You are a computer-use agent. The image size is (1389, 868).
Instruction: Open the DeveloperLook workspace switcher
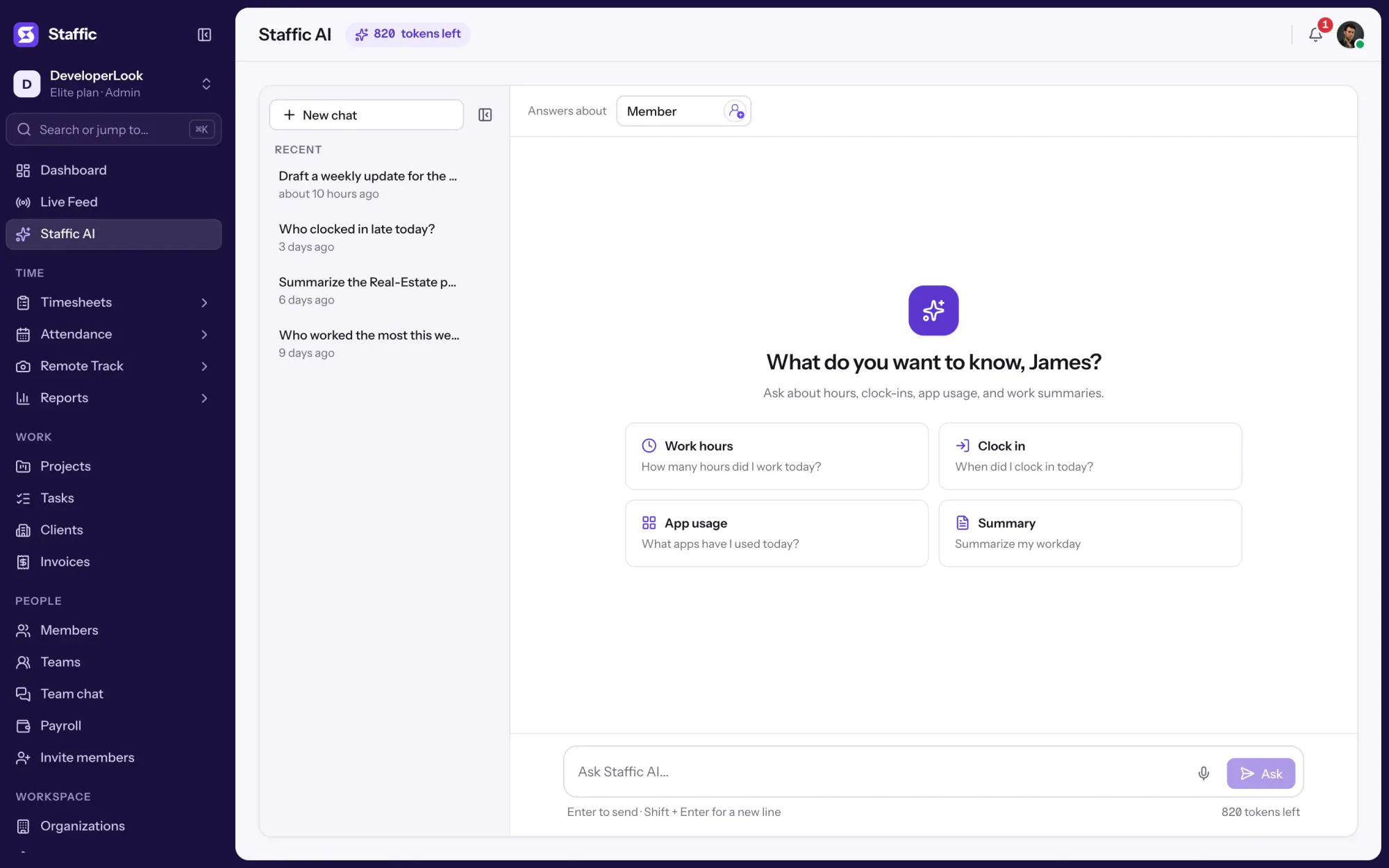[x=113, y=84]
